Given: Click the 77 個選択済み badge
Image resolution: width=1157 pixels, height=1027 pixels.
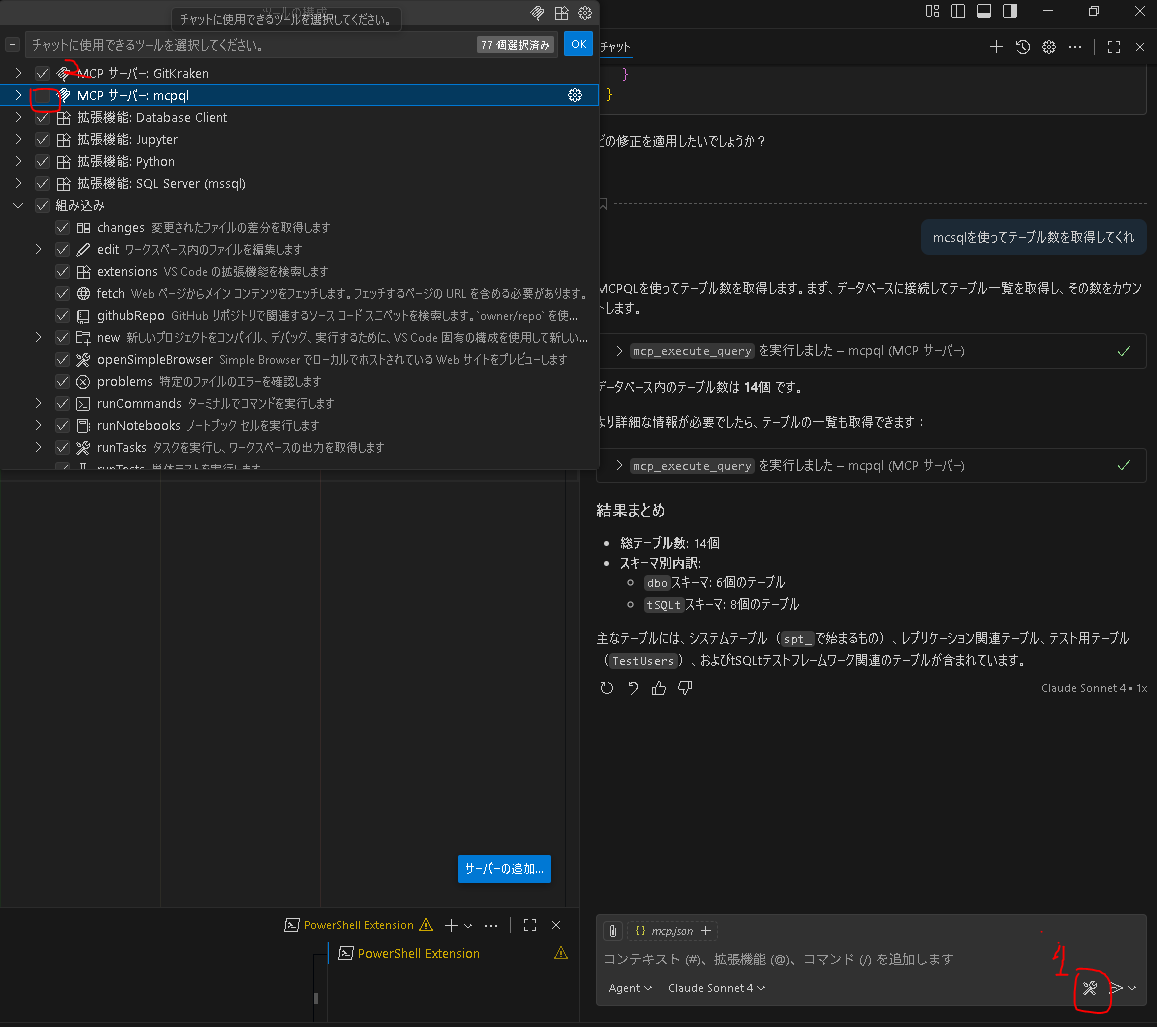Looking at the screenshot, I should pyautogui.click(x=515, y=45).
